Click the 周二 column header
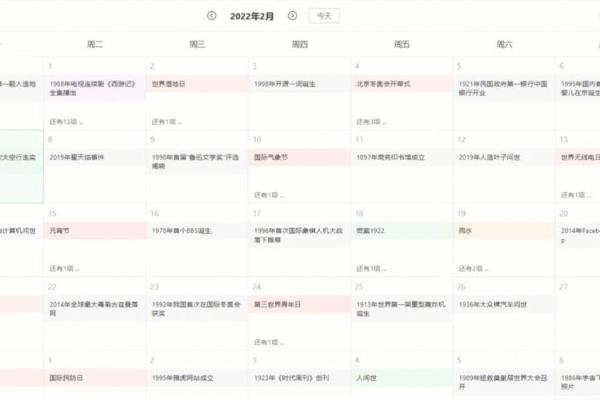This screenshot has width=600, height=400. pos(95,44)
